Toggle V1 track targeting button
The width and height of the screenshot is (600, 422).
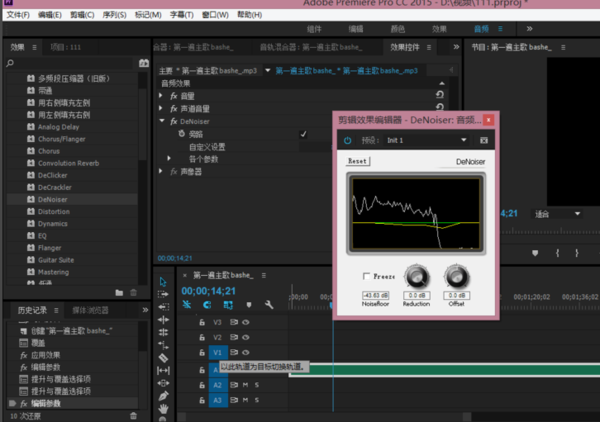(x=218, y=352)
